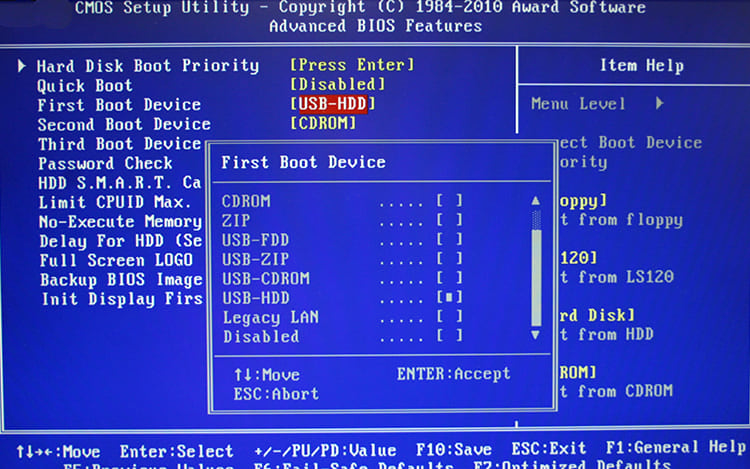Click ESC:Abort hint in popup
Screen dimensions: 750x469
coord(276,394)
